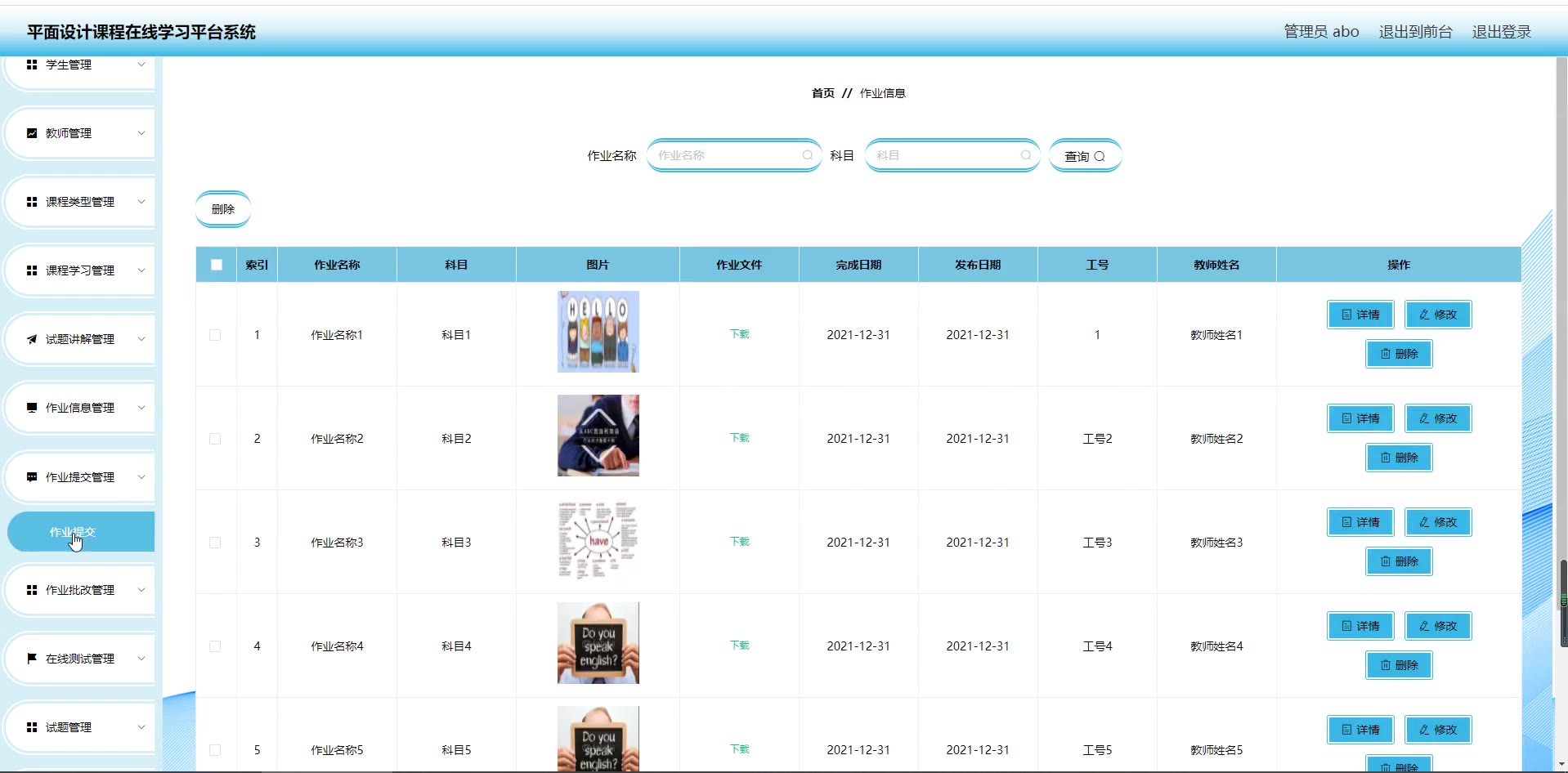Download the file for 作业名称3
This screenshot has width=1568, height=773.
coord(740,542)
